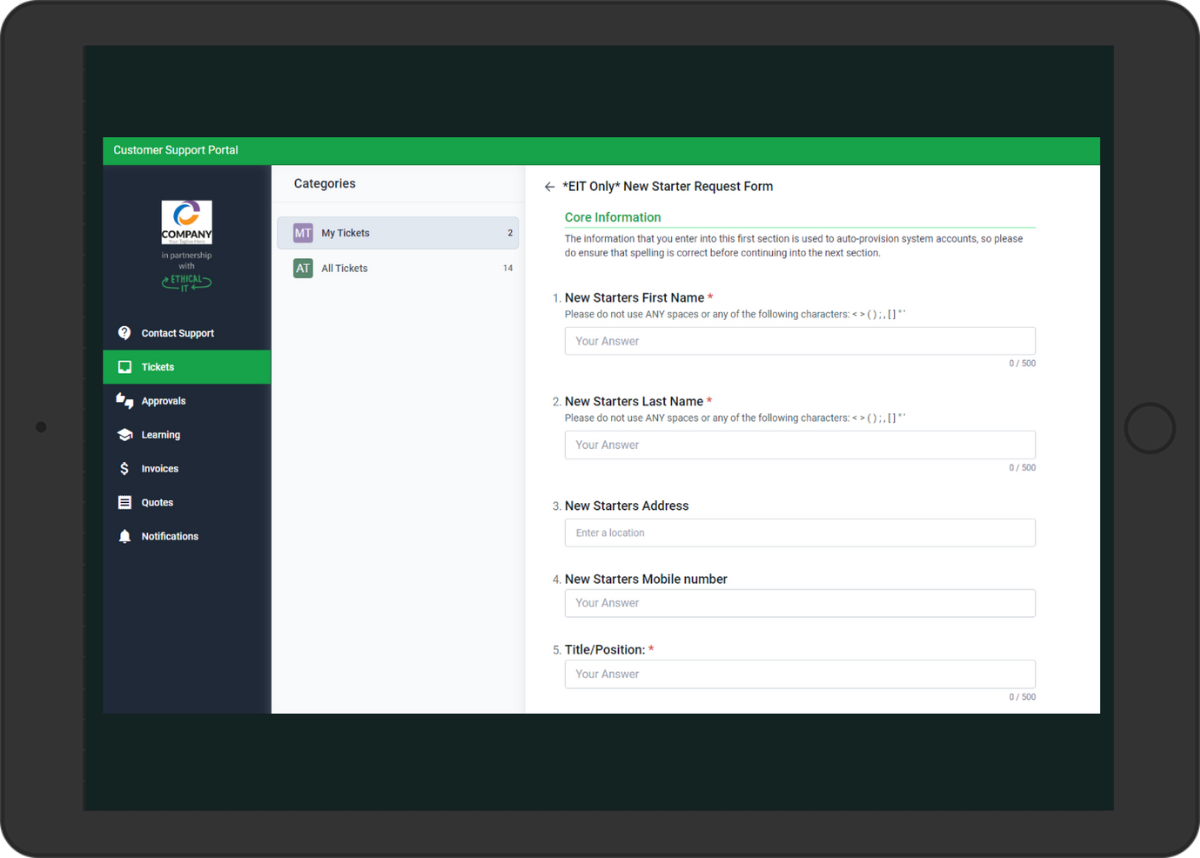Viewport: 1200px width, 858px height.
Task: Click the Title/Position answer field
Action: click(799, 674)
